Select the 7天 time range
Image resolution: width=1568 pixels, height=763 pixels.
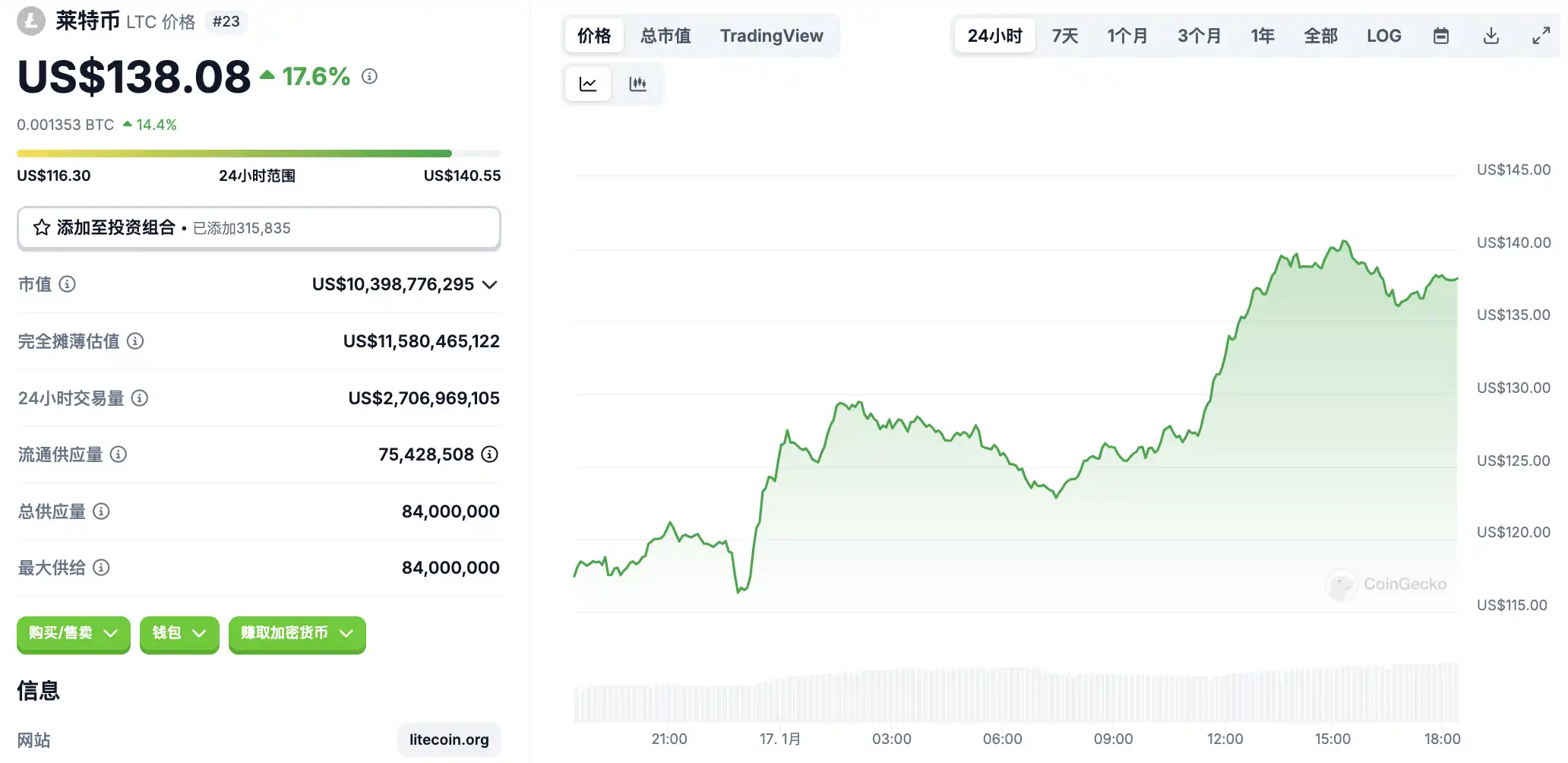[x=1064, y=36]
